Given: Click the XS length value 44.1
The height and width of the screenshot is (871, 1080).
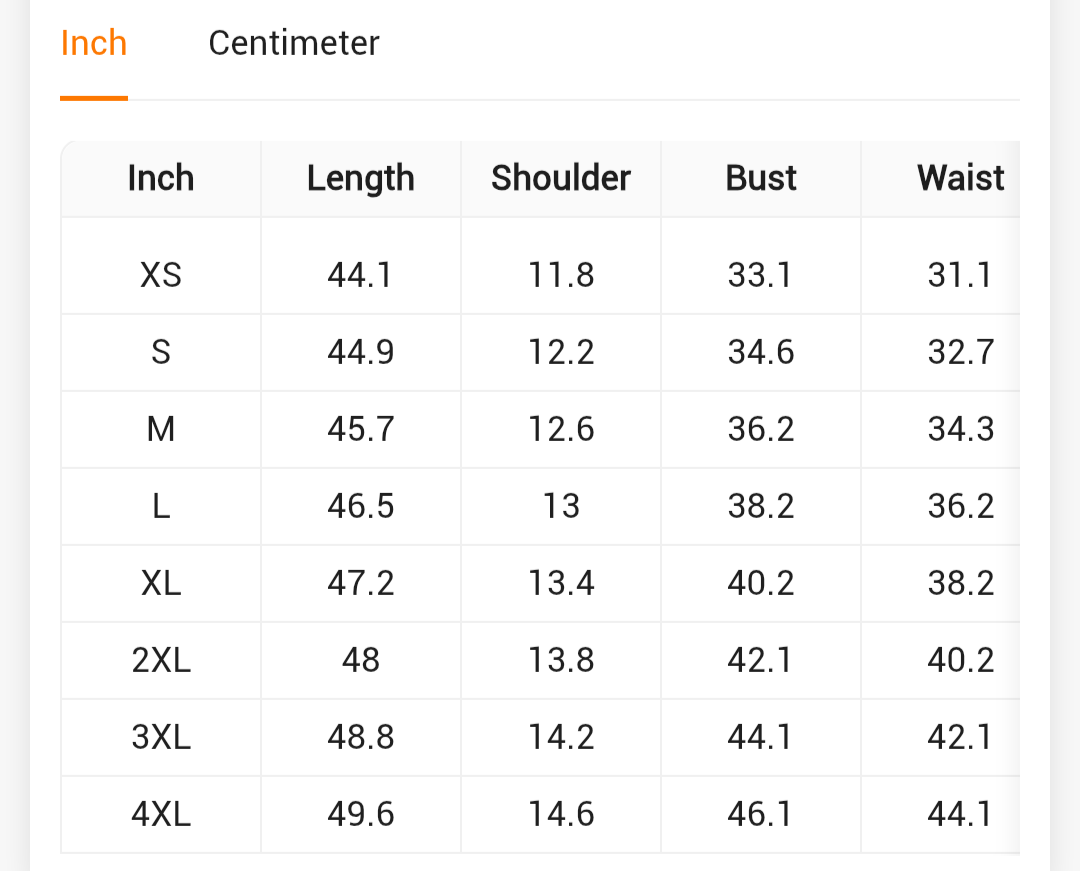Looking at the screenshot, I should click(x=360, y=275).
